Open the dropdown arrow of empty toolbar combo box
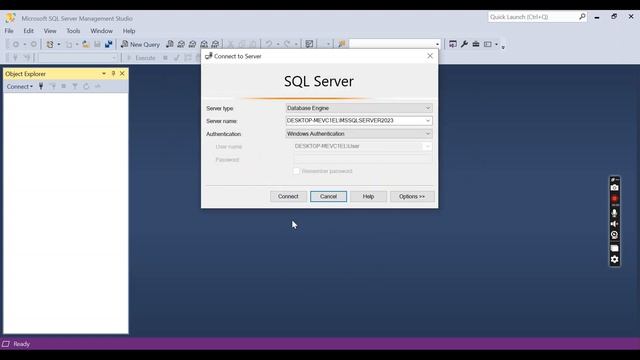This screenshot has height=360, width=640. click(437, 44)
